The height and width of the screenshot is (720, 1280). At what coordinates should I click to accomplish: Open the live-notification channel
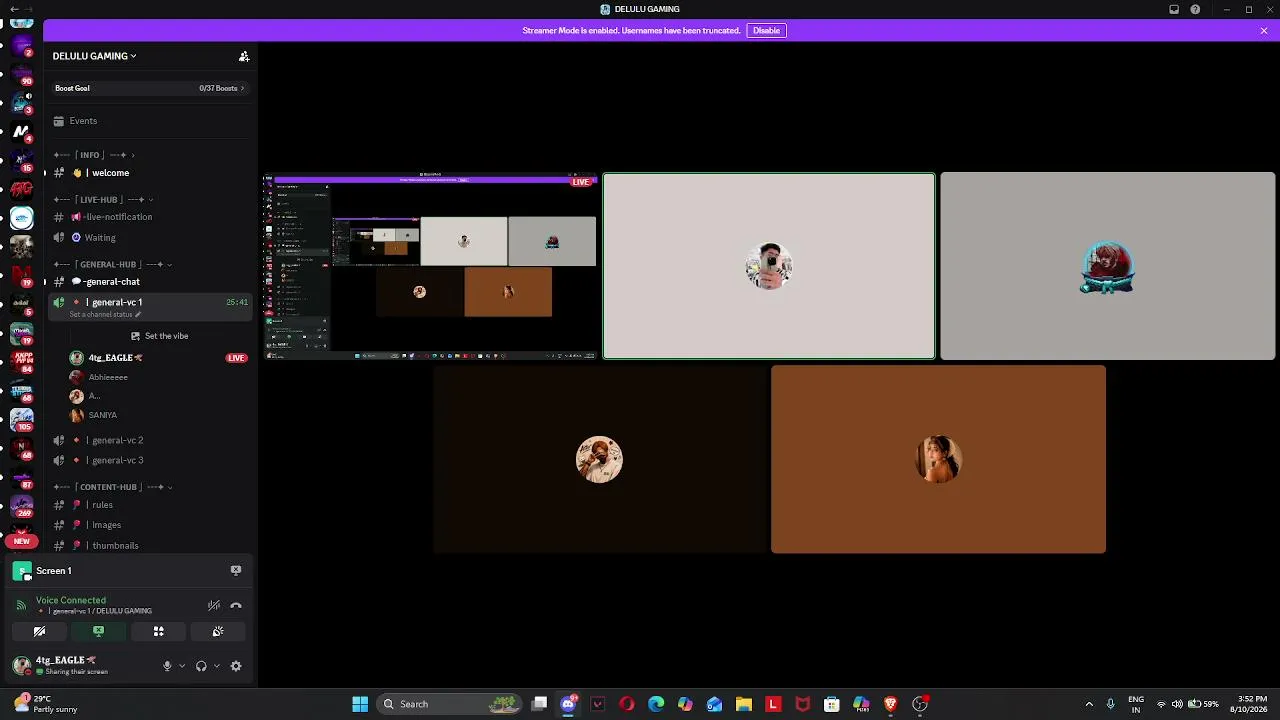pos(150,217)
